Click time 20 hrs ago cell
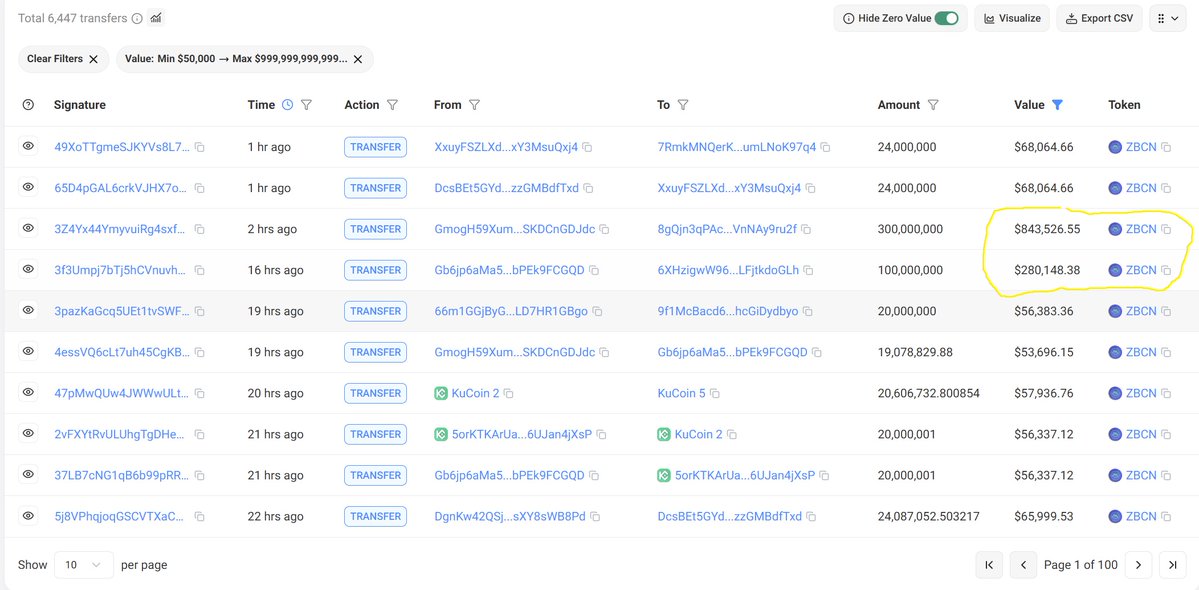Image resolution: width=1199 pixels, height=590 pixels. [x=275, y=393]
